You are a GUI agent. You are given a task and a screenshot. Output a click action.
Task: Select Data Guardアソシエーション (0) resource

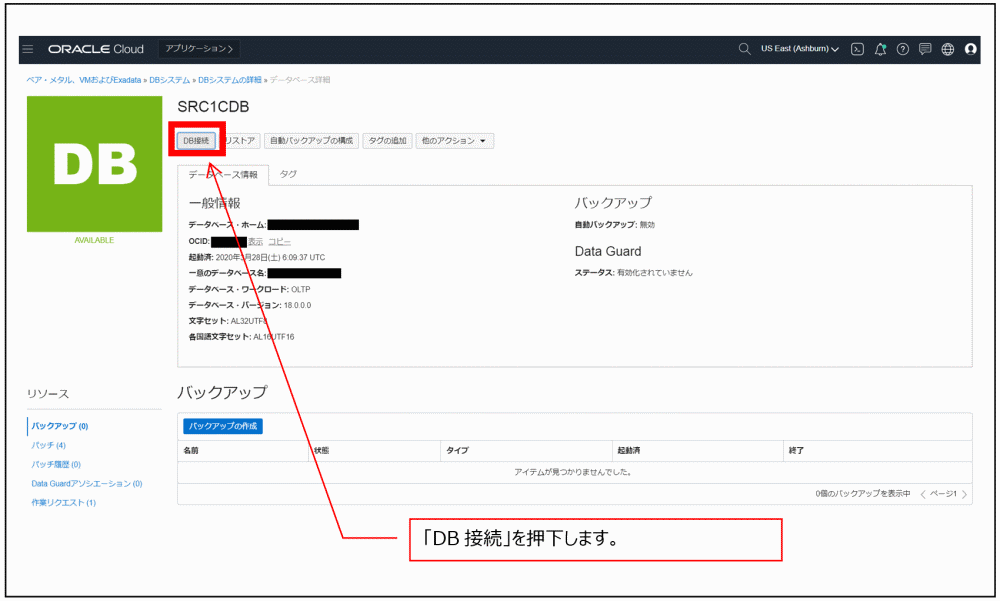pos(87,484)
